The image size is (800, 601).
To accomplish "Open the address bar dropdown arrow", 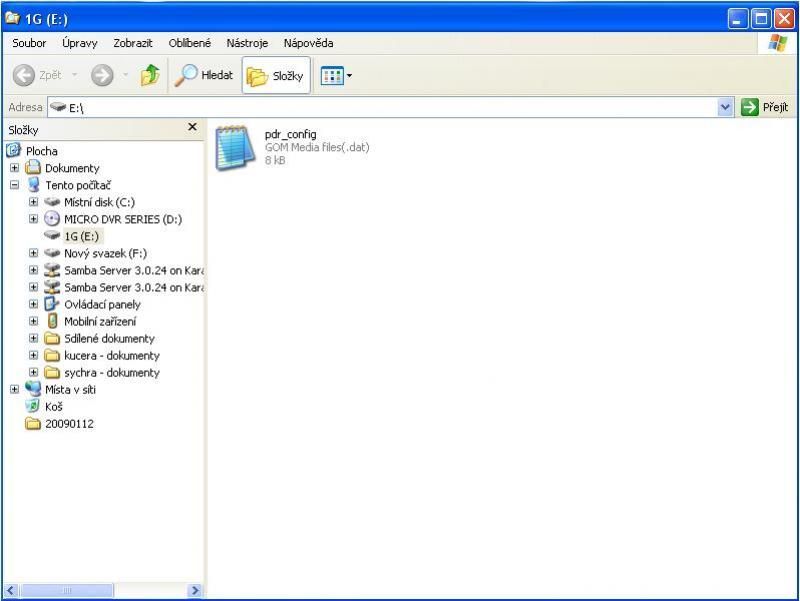I will click(x=726, y=107).
